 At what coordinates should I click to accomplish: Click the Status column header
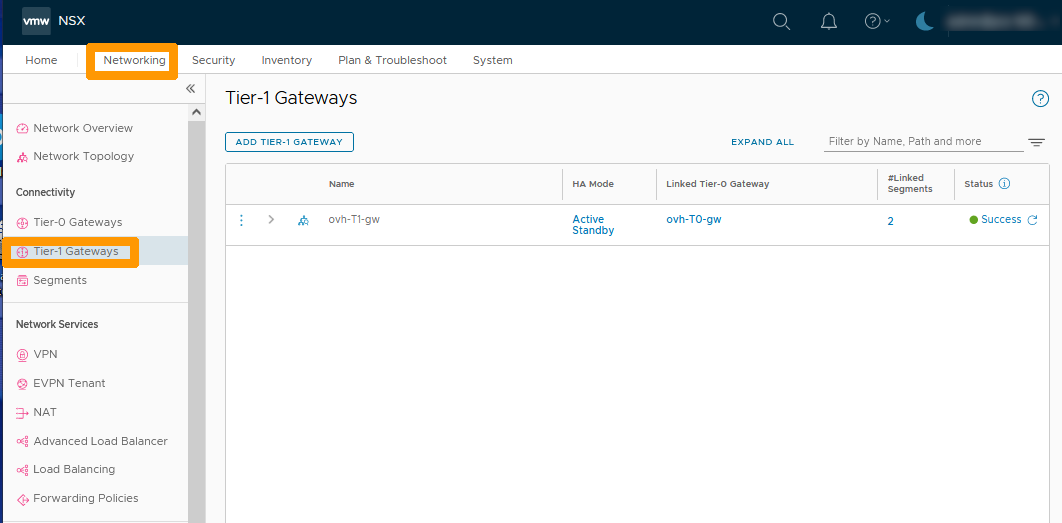tap(979, 184)
